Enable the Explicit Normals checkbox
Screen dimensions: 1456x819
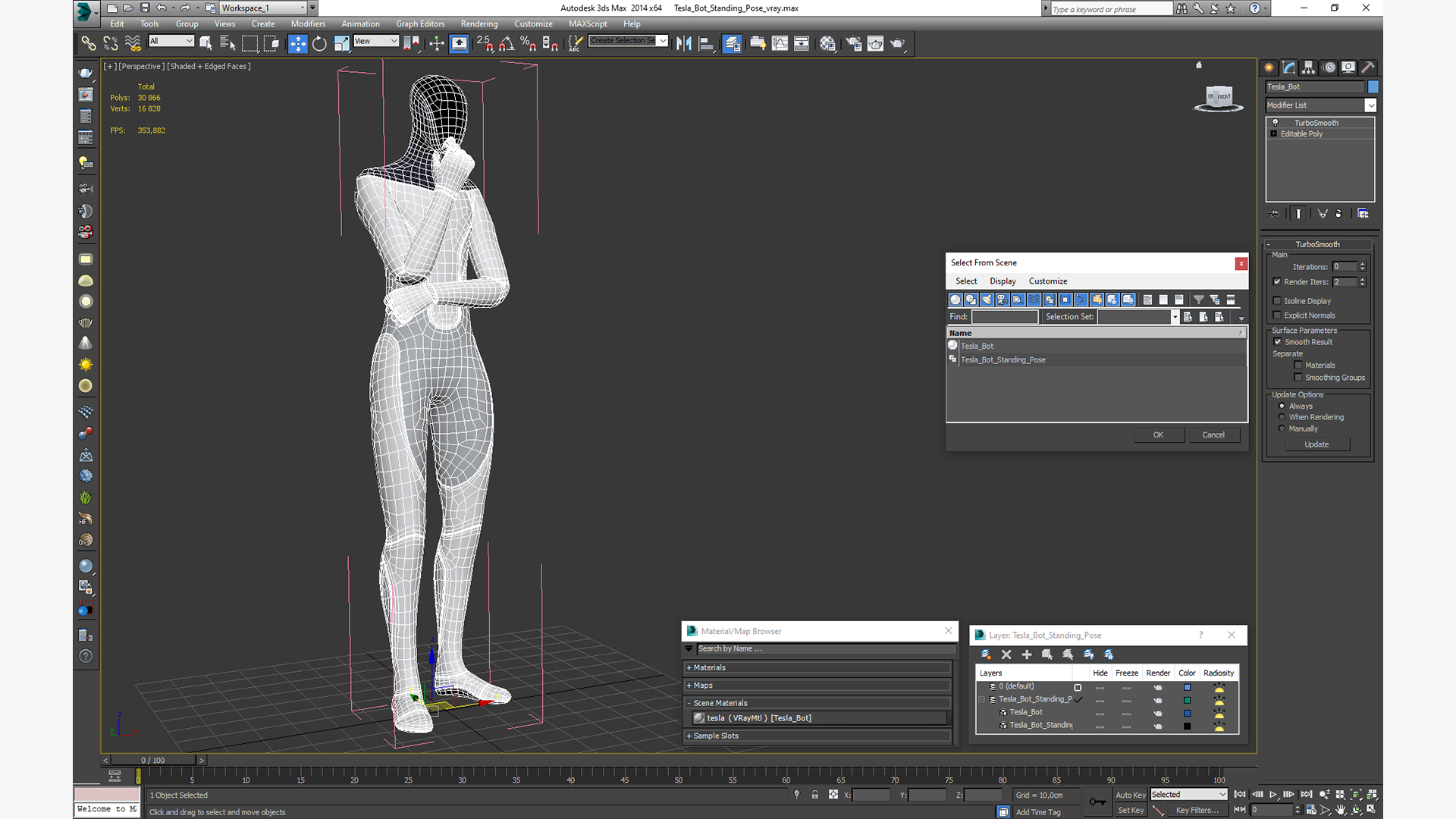click(1277, 315)
